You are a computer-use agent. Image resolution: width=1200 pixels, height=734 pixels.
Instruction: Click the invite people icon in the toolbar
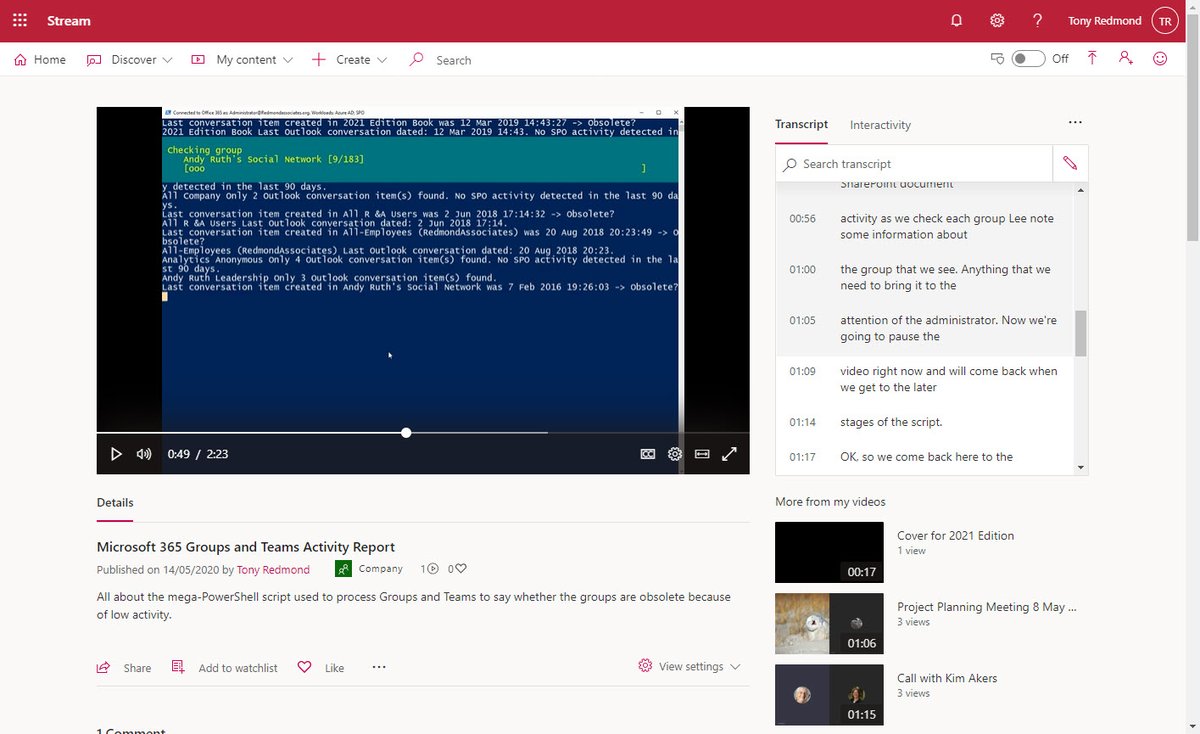1125,58
